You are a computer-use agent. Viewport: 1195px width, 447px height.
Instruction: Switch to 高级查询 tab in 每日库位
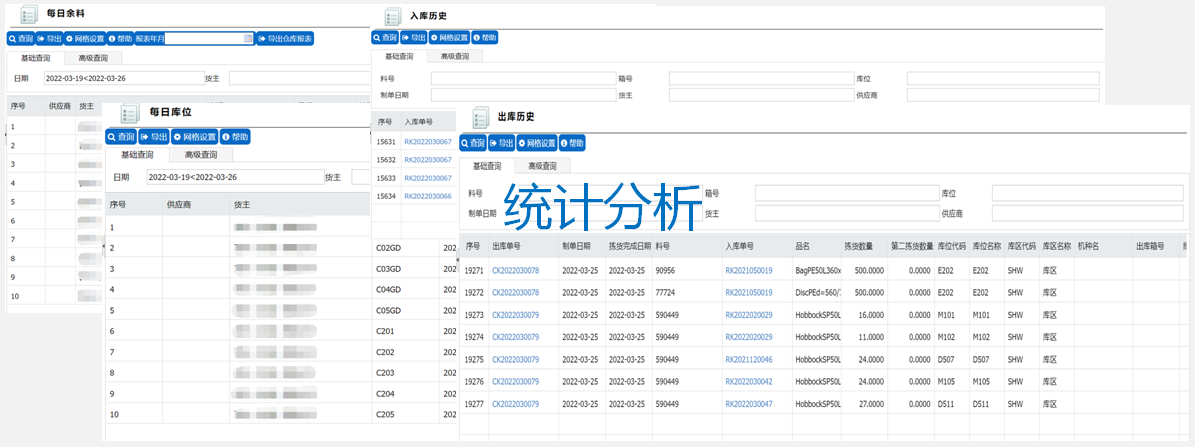(201, 155)
